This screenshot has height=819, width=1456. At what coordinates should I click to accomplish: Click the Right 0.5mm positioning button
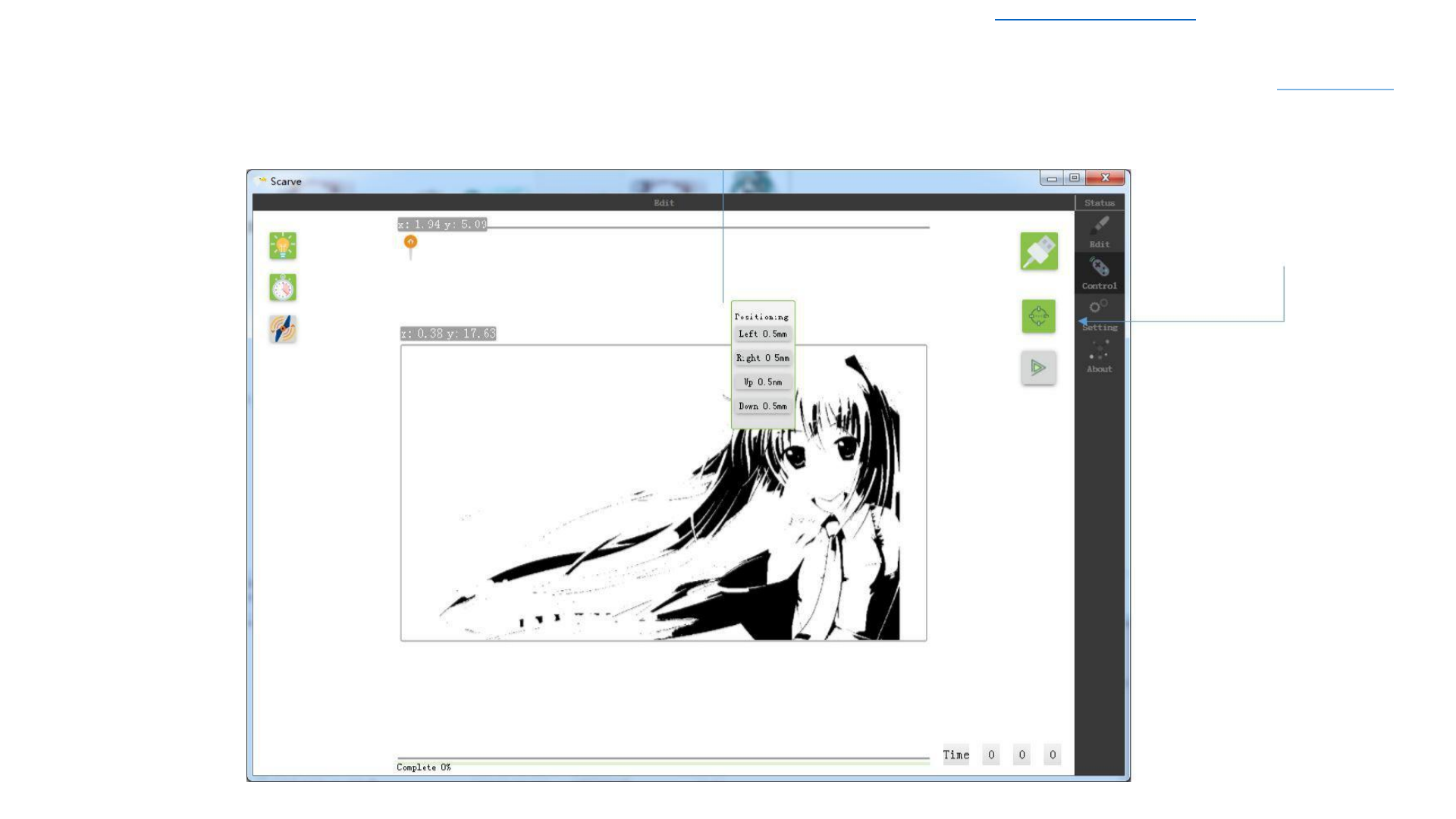tap(763, 358)
